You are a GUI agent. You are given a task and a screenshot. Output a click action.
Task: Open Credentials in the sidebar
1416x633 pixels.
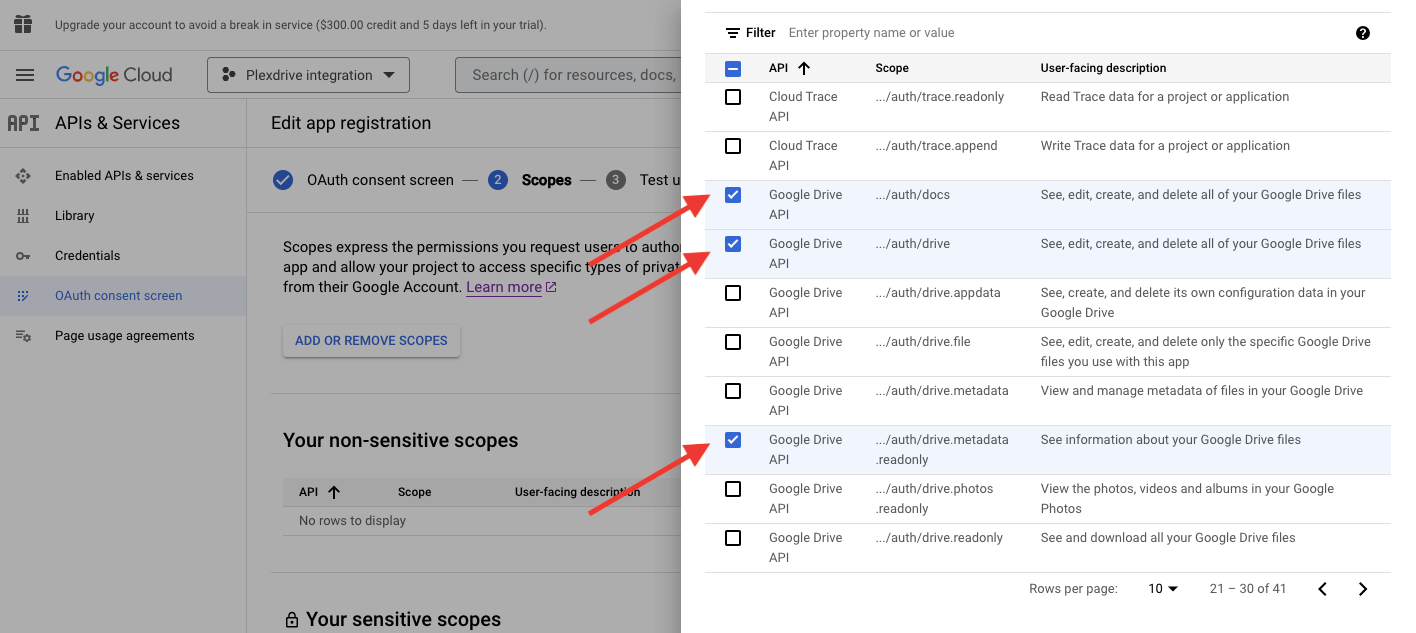pyautogui.click(x=87, y=256)
